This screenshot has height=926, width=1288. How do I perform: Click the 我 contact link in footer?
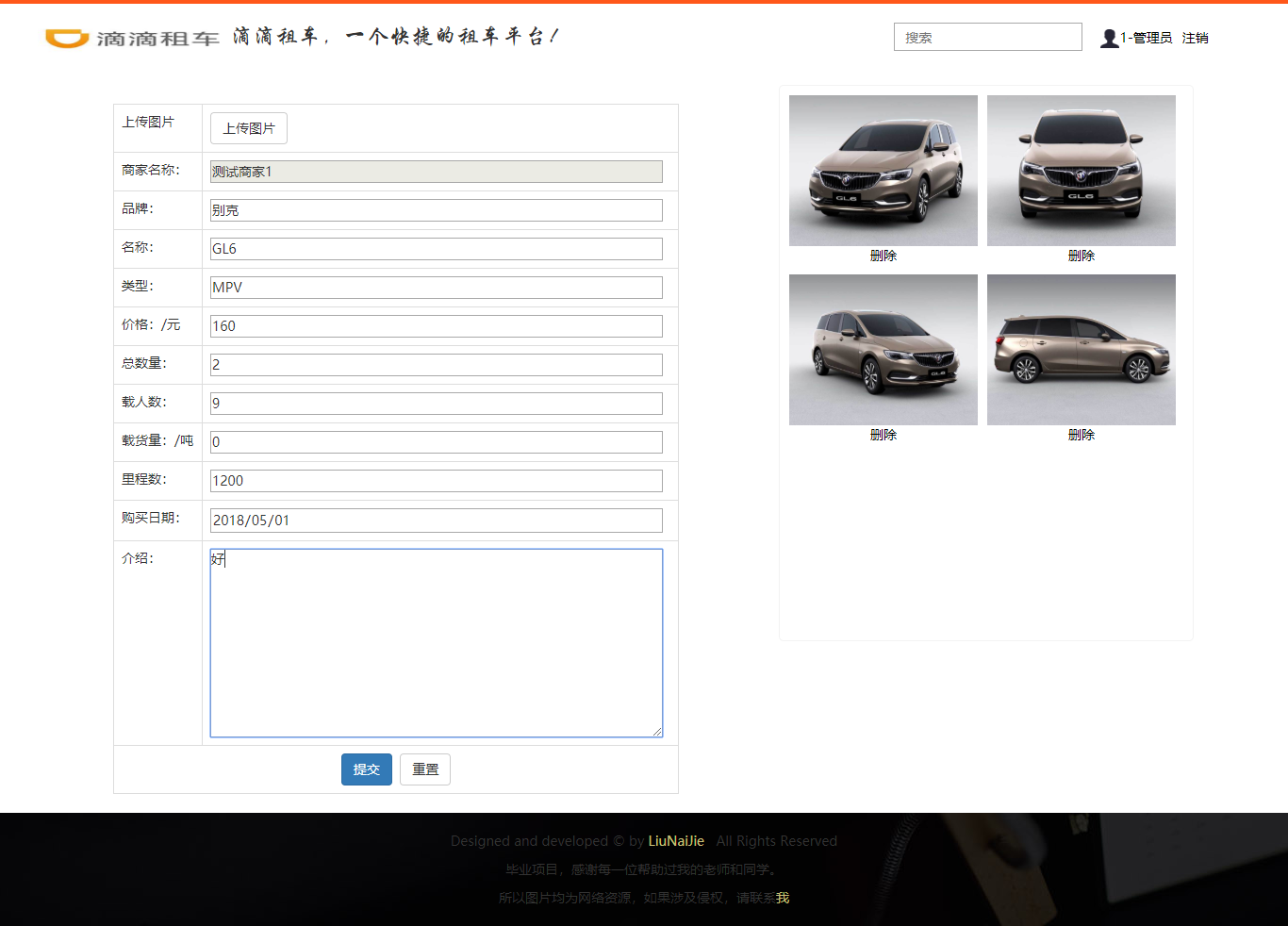coord(783,898)
